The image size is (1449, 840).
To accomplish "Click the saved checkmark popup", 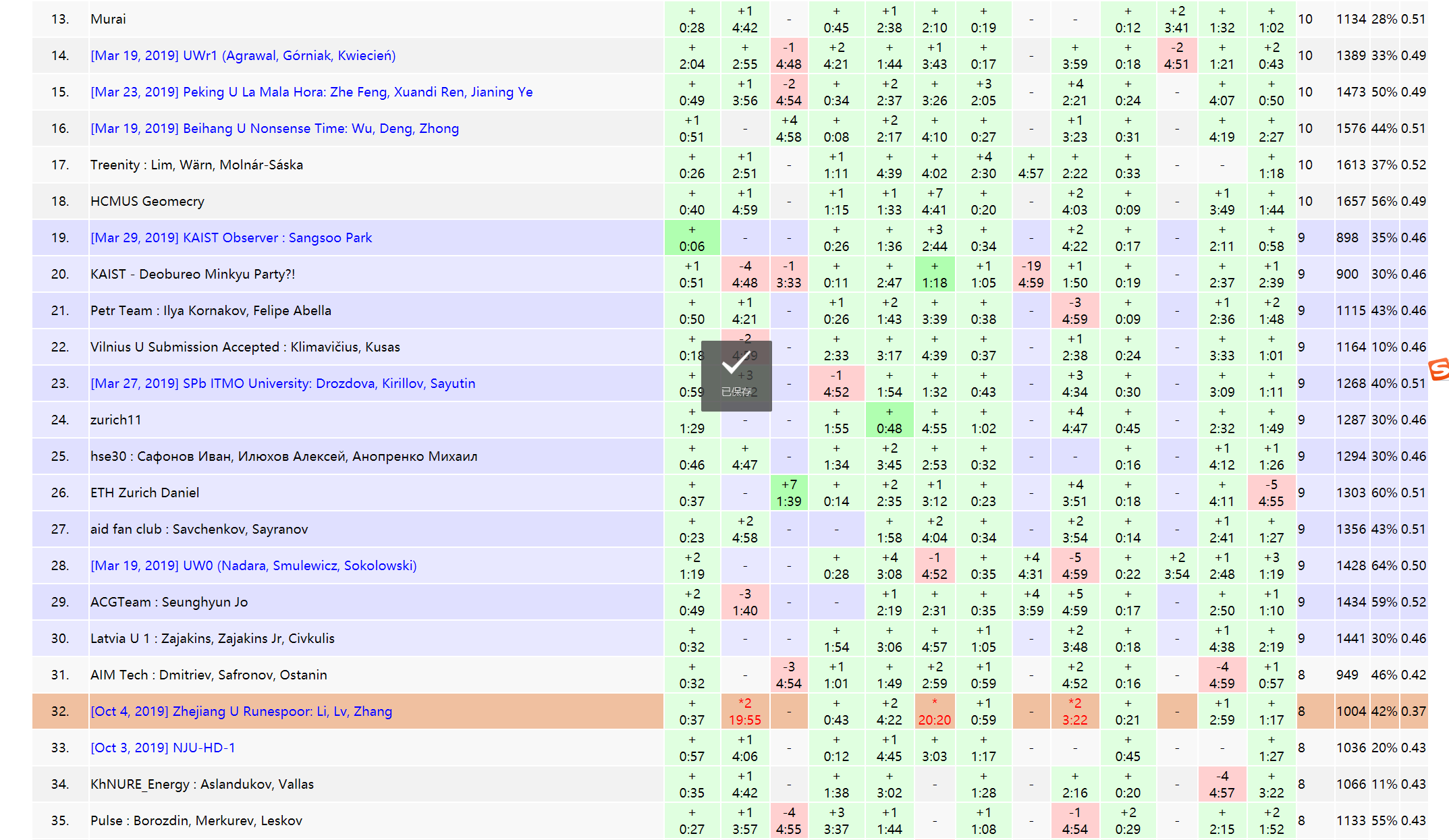I will coord(736,376).
